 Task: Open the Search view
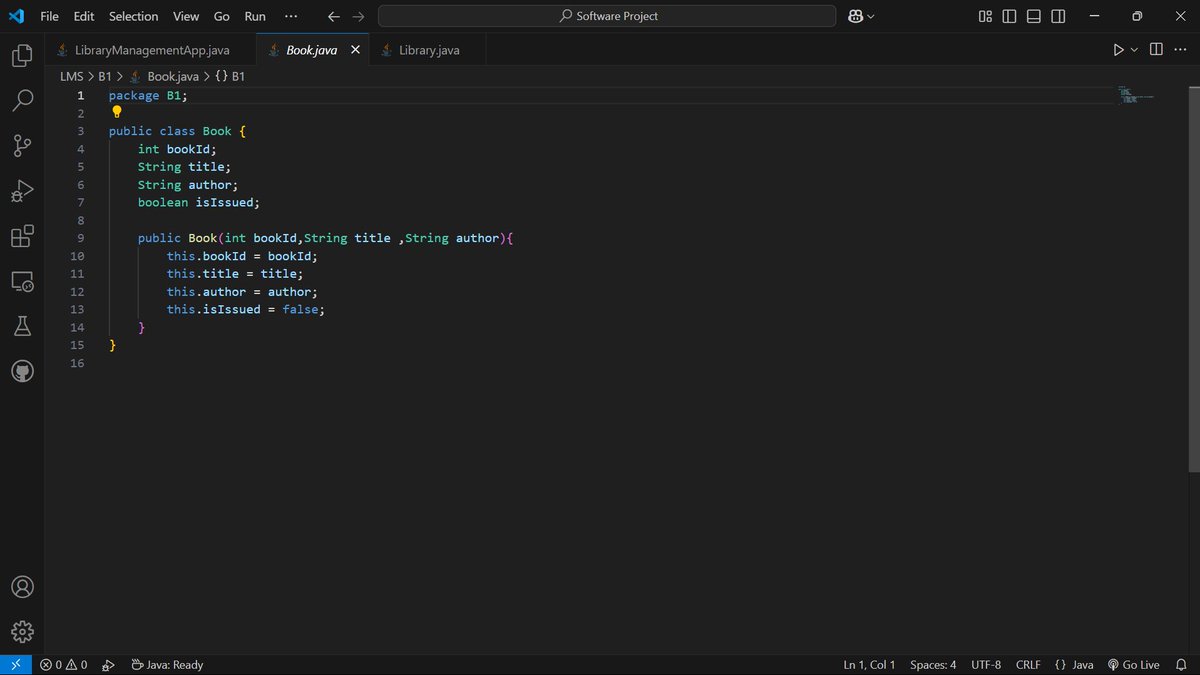pos(22,100)
